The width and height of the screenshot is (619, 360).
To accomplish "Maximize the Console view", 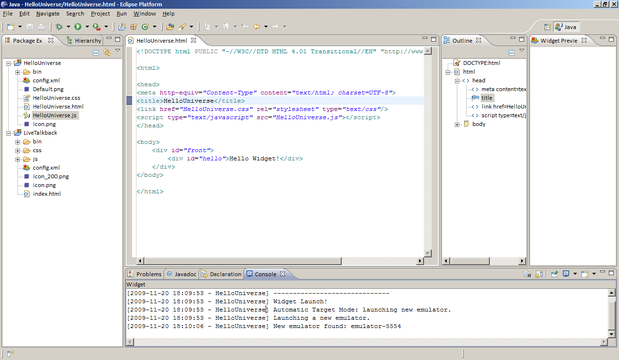I will [x=611, y=273].
